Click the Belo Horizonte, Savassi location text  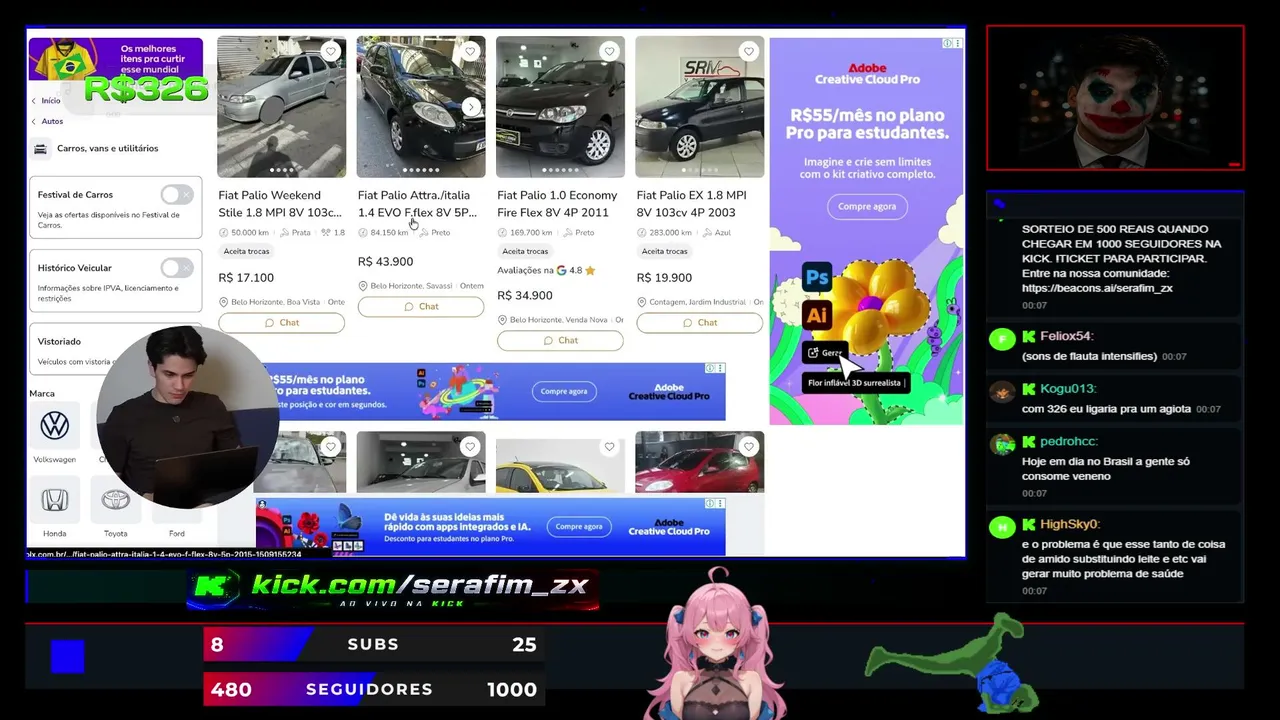[411, 286]
